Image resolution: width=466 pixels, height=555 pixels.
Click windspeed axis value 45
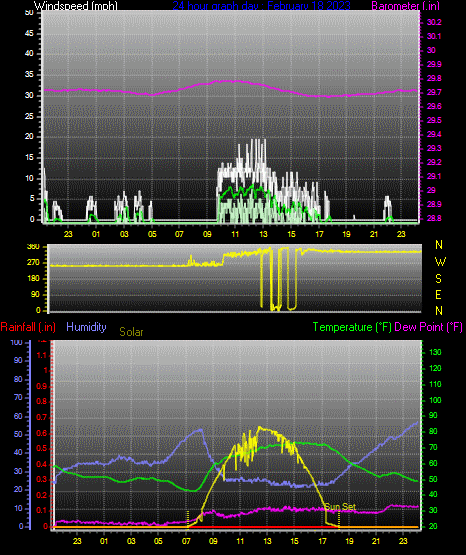(29, 33)
